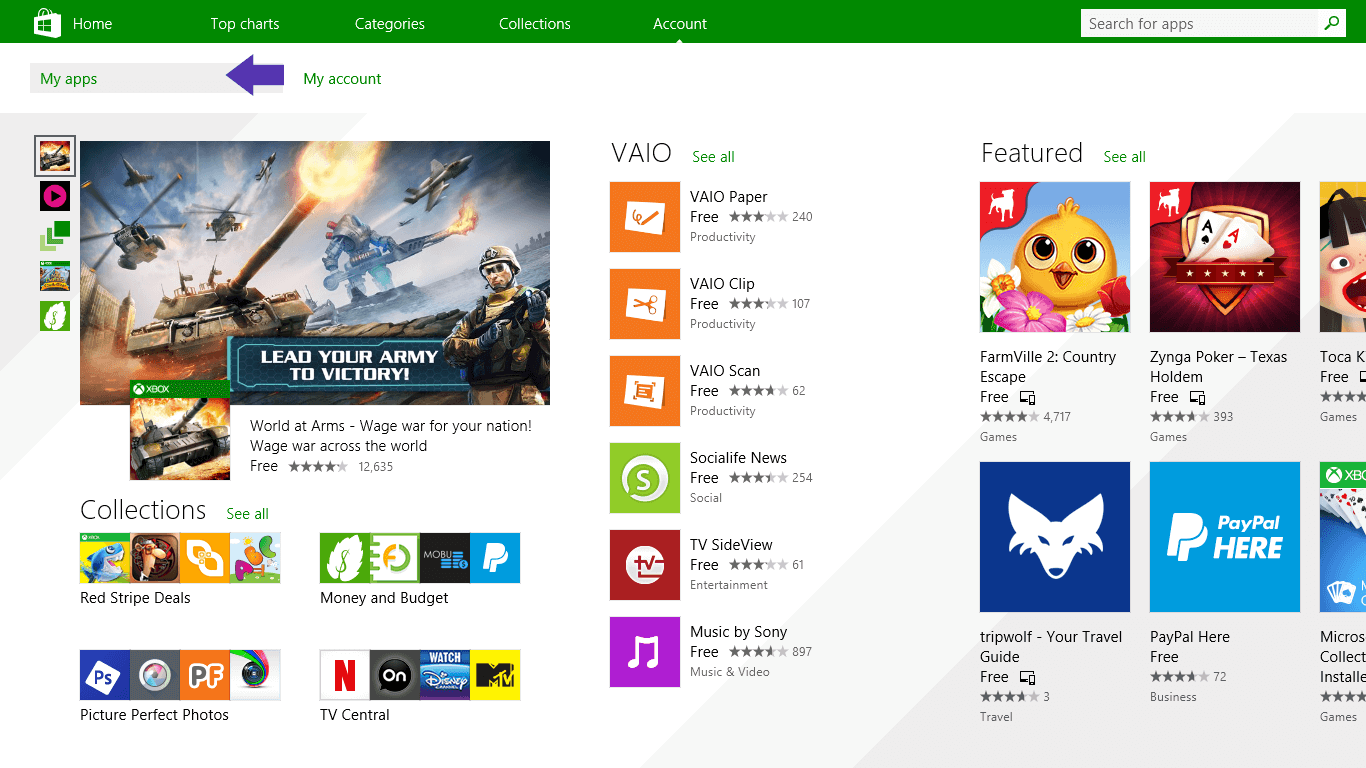Image resolution: width=1366 pixels, height=768 pixels.
Task: Go to the Home tab
Action: pyautogui.click(x=92, y=24)
